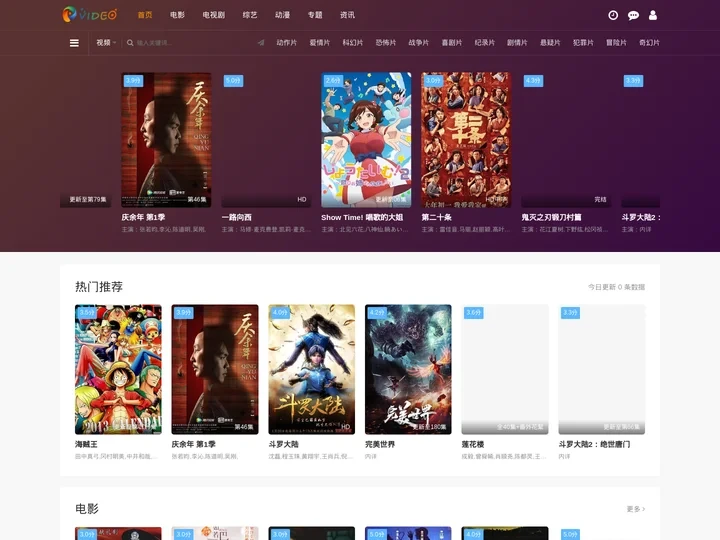The image size is (720, 540).
Task: Select the 恐怖片 genre link
Action: tap(386, 43)
